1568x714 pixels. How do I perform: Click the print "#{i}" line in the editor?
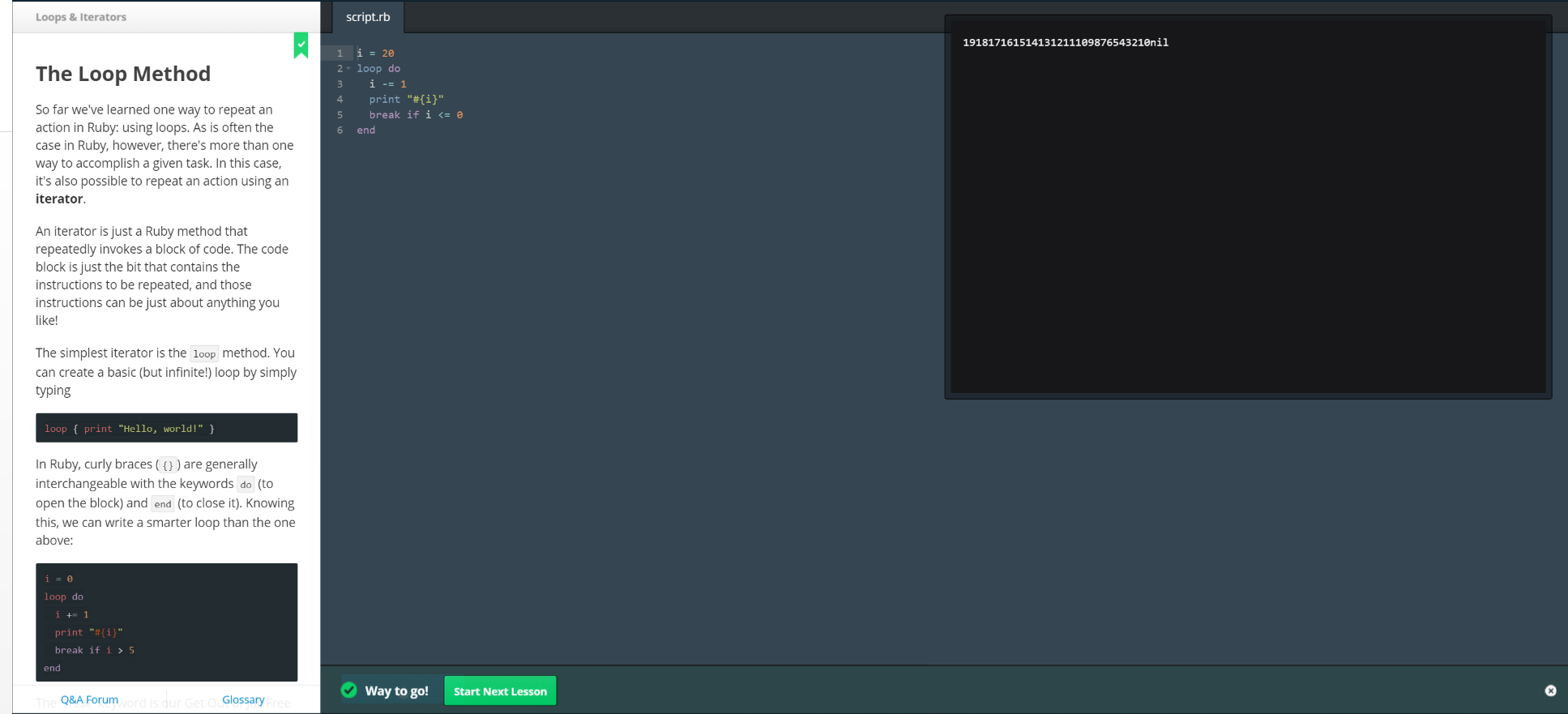[406, 100]
